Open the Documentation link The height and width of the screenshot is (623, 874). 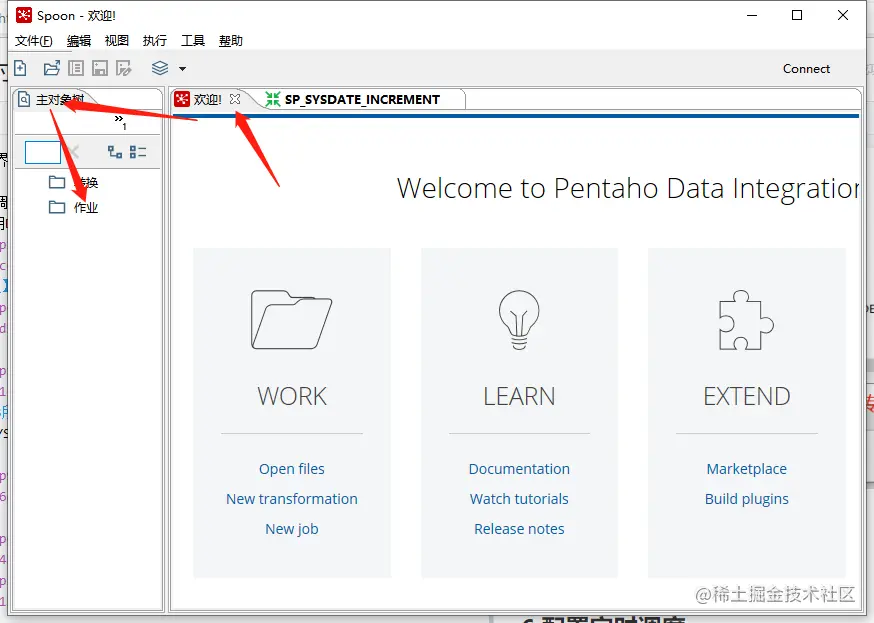(x=519, y=469)
